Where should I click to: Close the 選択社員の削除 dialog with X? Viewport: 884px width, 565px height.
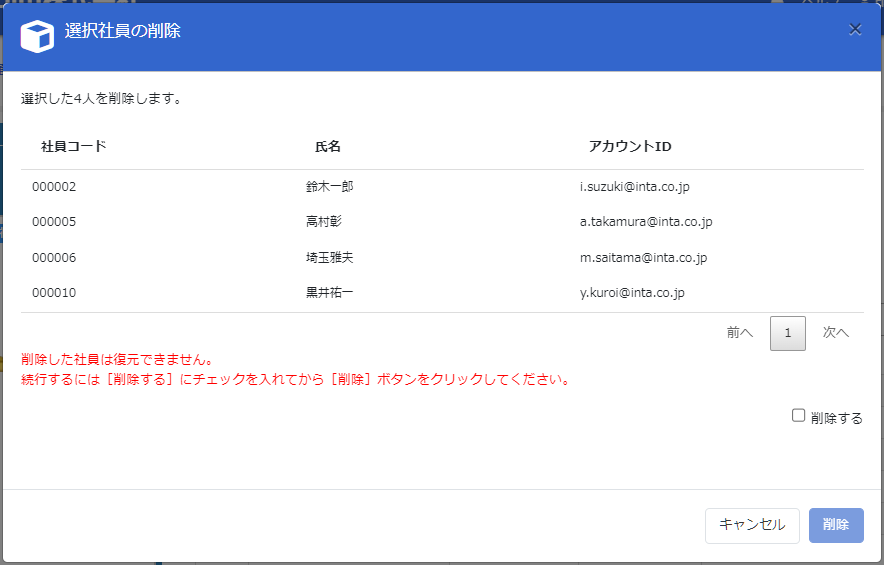[x=855, y=30]
